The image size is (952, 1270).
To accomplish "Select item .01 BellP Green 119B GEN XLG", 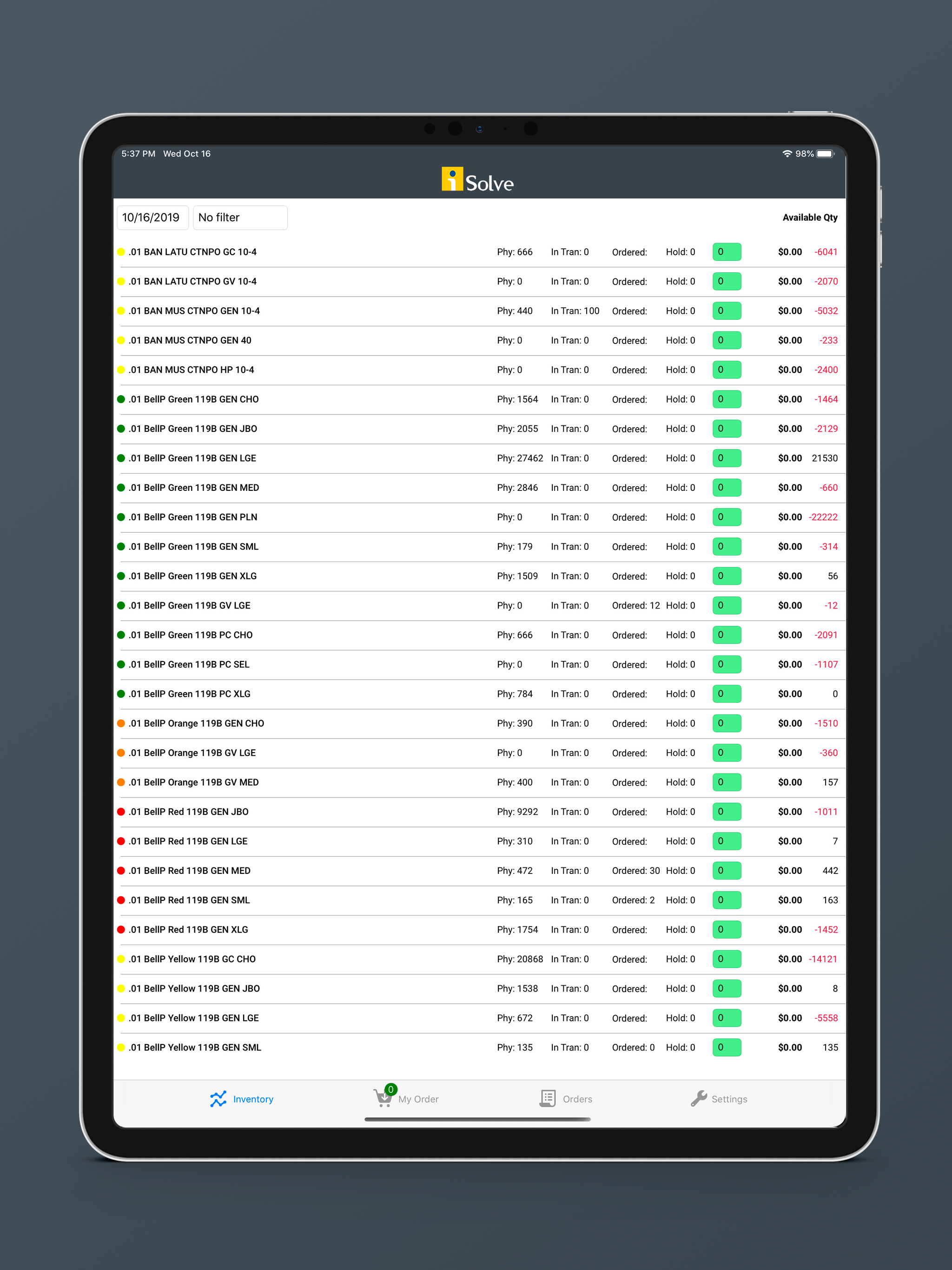I will [x=192, y=576].
